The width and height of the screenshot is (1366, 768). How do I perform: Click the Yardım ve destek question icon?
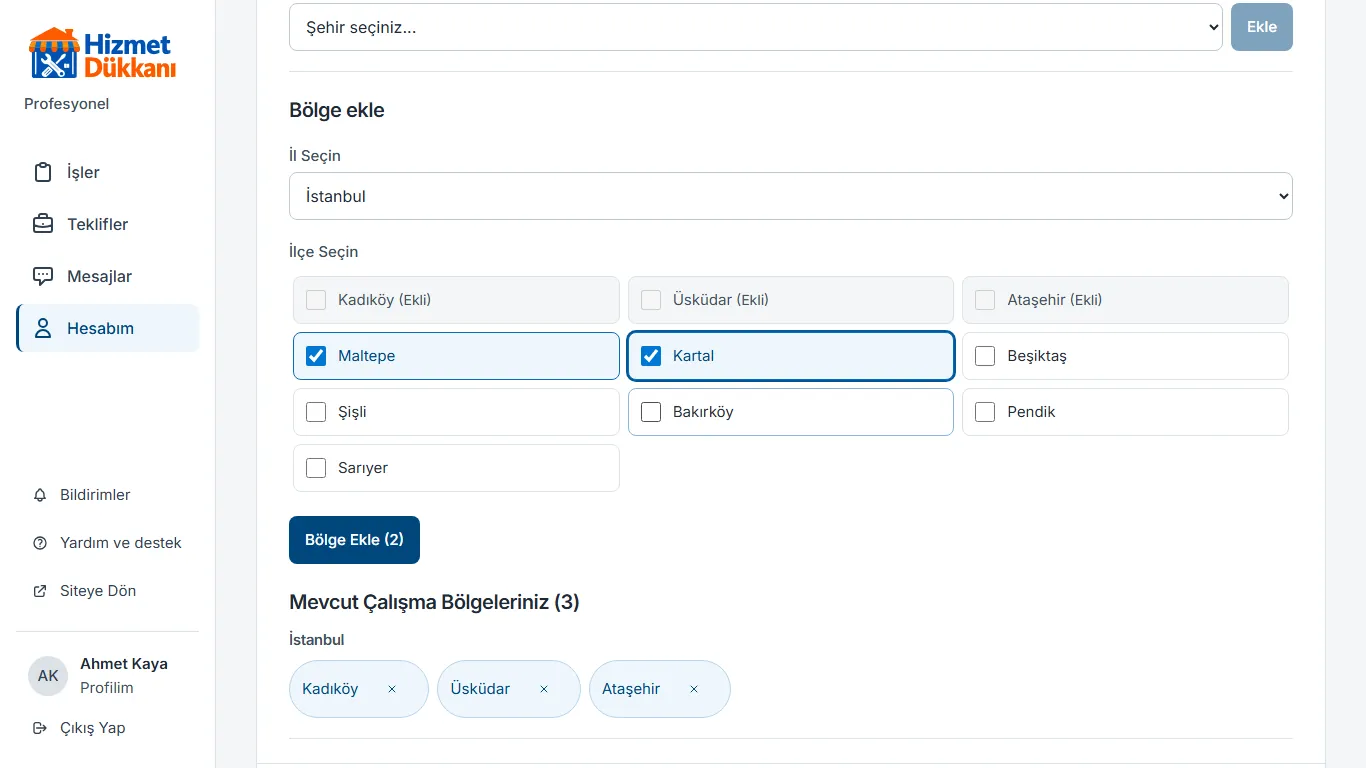point(40,543)
